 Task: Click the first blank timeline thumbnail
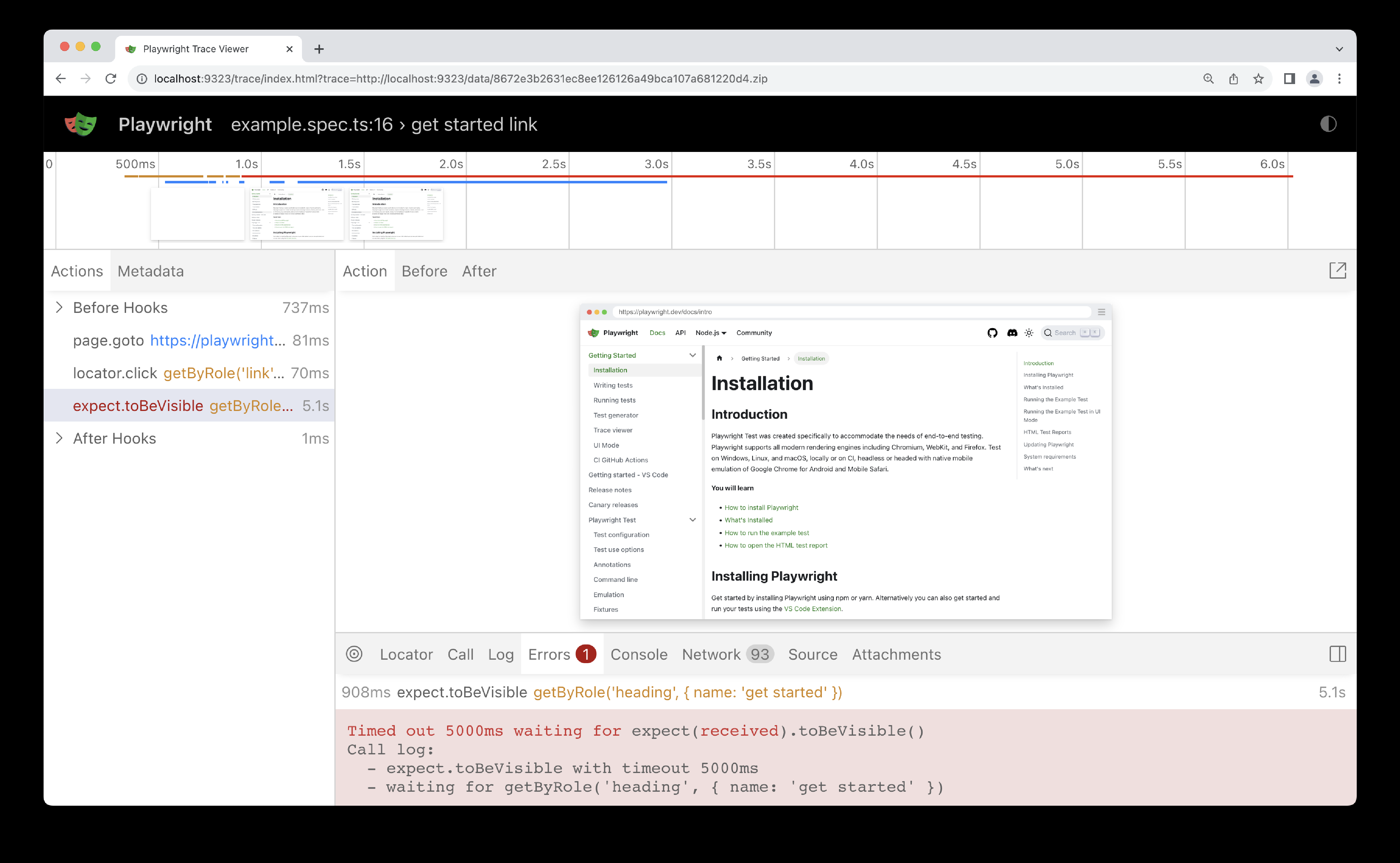click(197, 214)
